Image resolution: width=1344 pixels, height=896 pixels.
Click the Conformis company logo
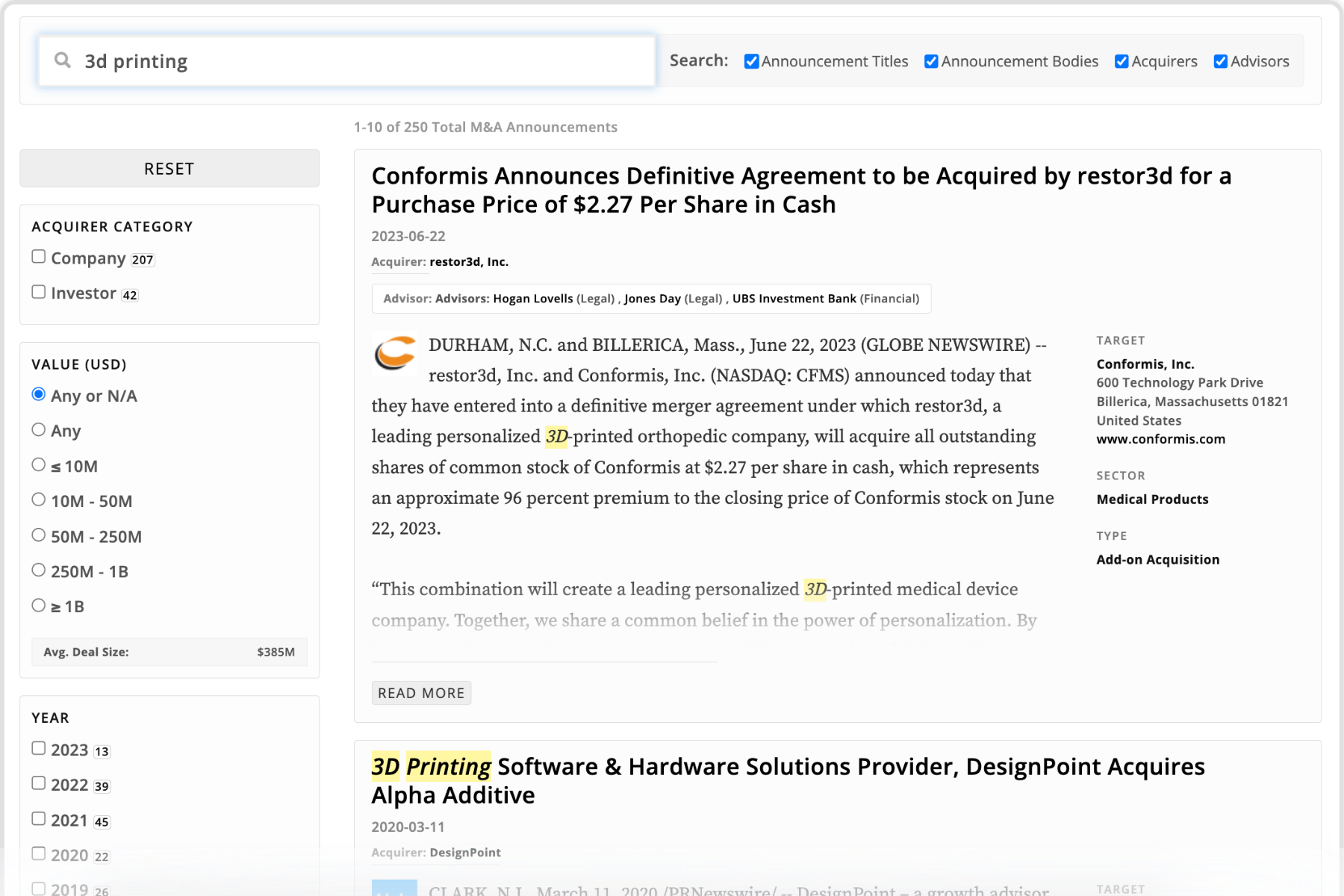[x=394, y=352]
